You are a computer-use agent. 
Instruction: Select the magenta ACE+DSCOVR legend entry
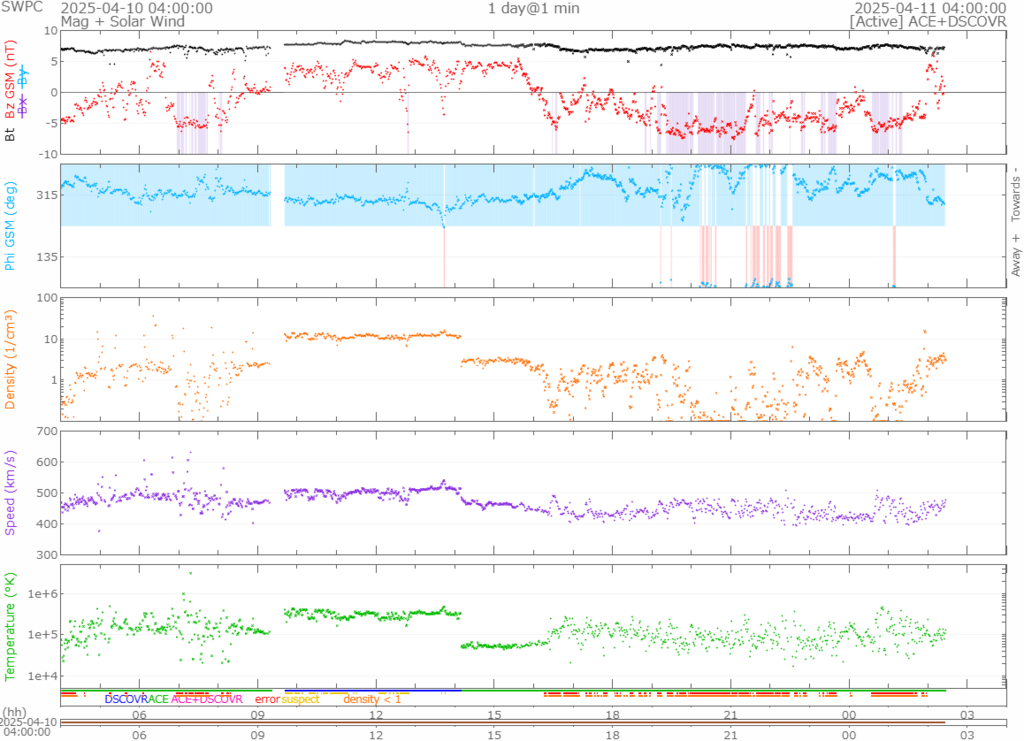pos(207,699)
